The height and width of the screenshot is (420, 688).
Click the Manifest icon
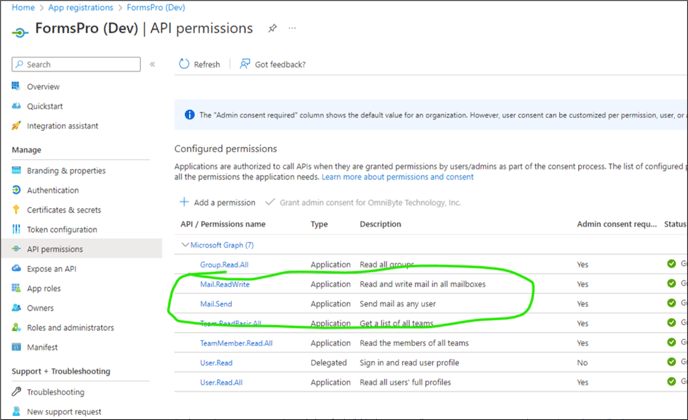16,347
